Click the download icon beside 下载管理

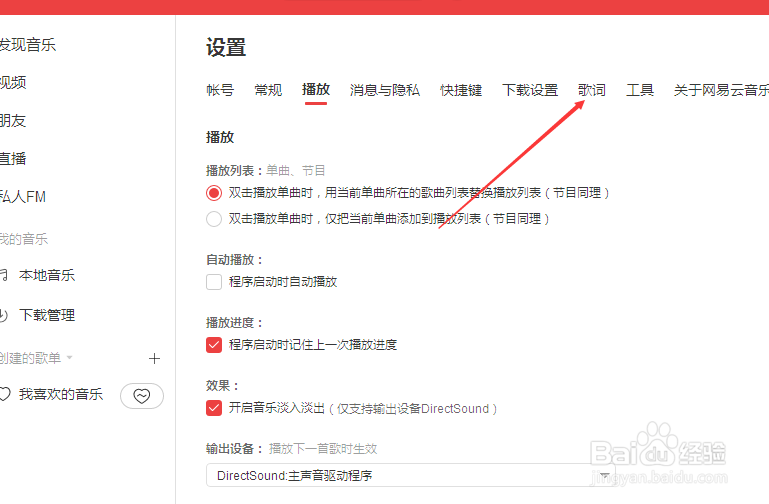[x=4, y=315]
